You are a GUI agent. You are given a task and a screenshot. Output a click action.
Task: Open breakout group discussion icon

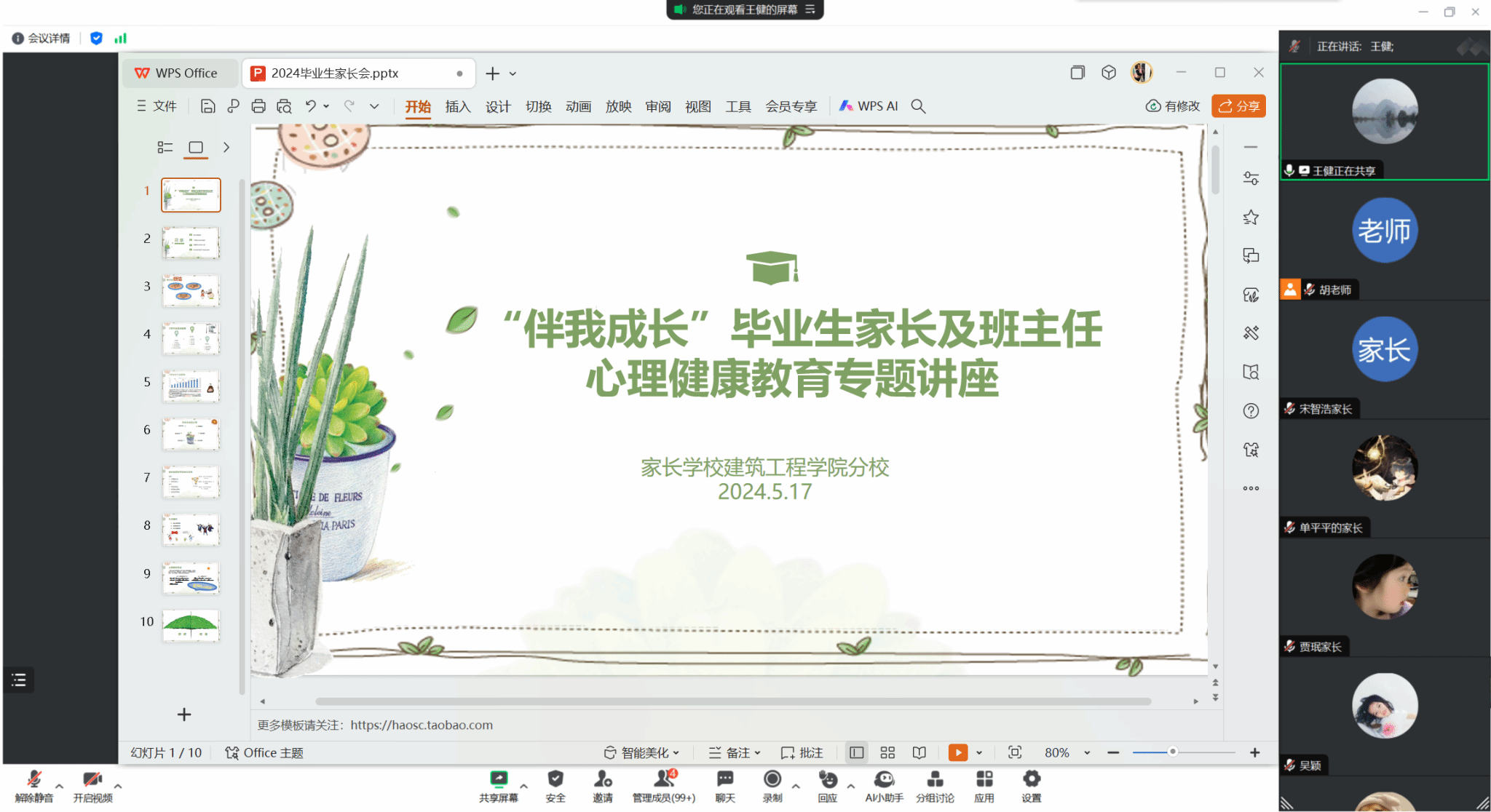click(x=935, y=779)
